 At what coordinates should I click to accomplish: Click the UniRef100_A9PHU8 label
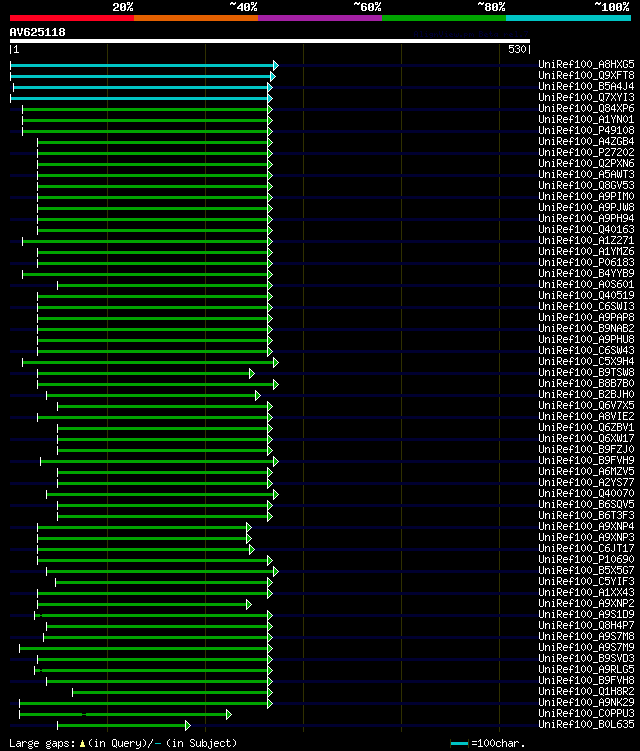tap(586, 340)
